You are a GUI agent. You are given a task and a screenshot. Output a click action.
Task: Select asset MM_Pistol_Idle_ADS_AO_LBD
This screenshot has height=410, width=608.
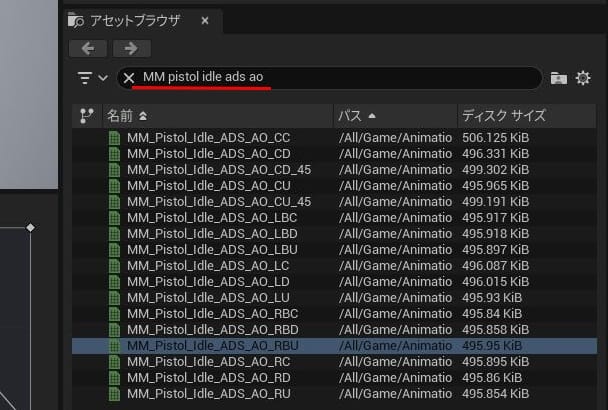[x=334, y=234]
